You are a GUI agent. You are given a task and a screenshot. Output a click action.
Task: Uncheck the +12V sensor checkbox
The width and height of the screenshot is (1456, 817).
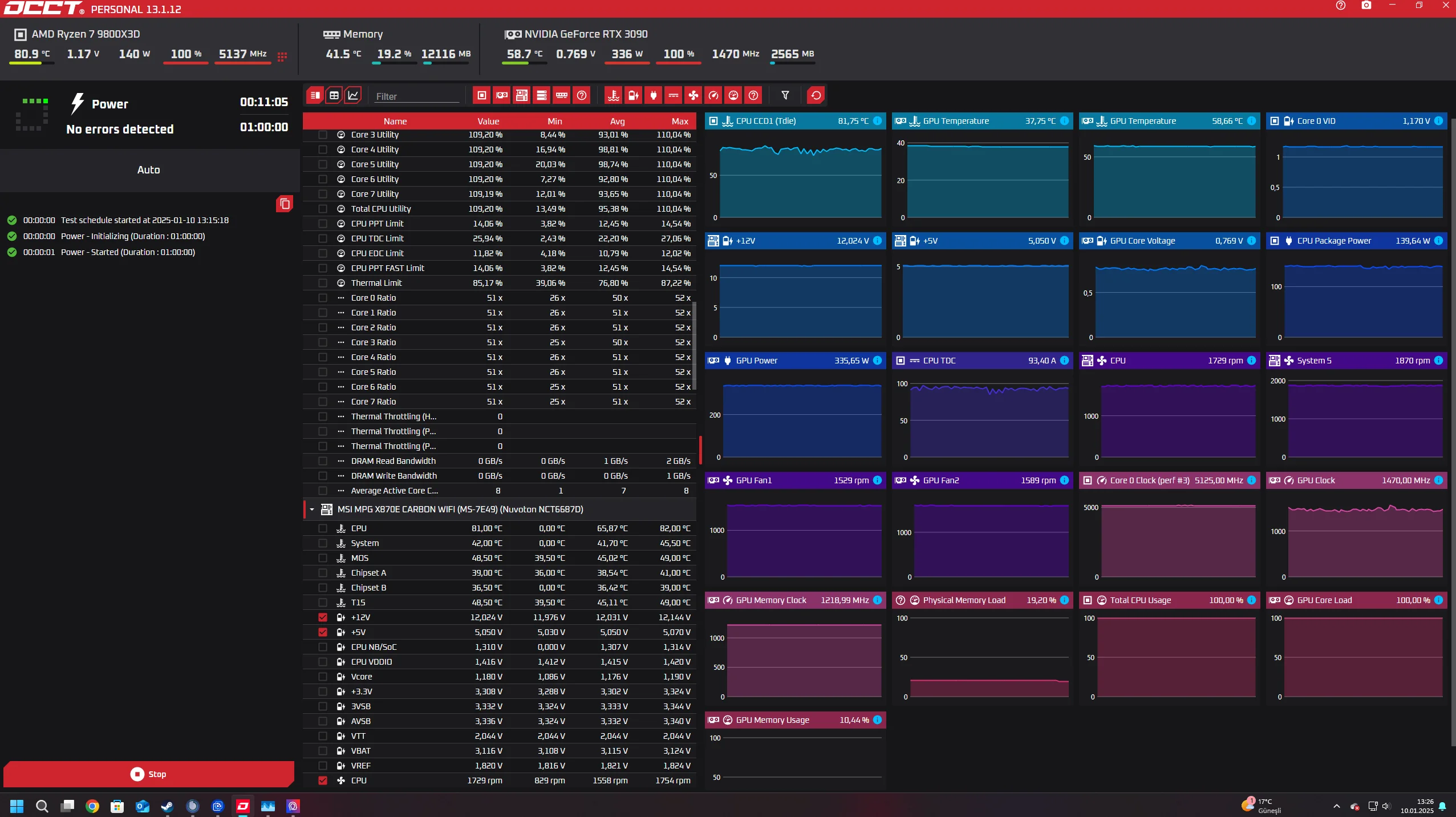point(323,617)
